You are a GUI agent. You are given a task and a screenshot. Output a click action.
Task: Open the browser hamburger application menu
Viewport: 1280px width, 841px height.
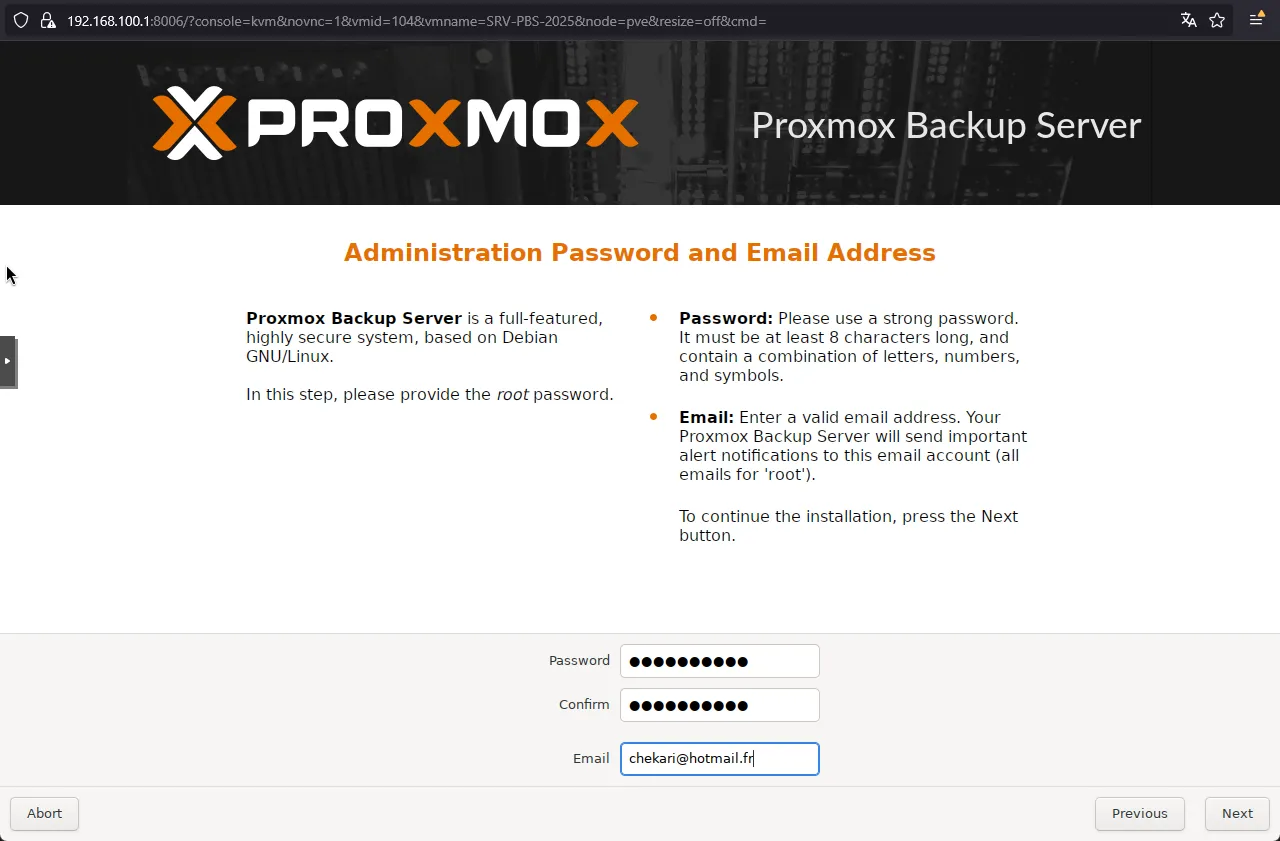point(1257,20)
